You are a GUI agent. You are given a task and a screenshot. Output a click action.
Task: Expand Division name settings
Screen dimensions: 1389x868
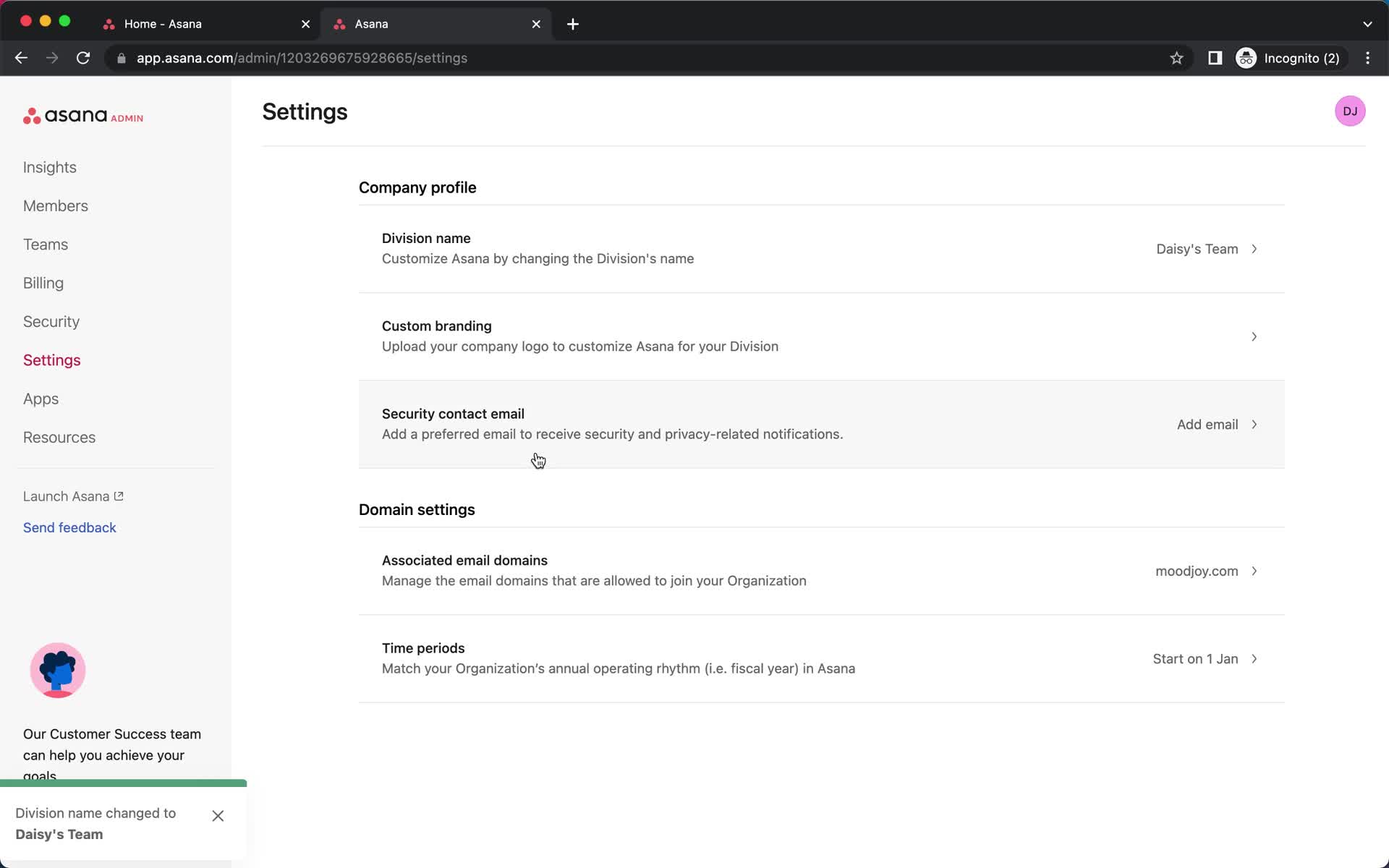tap(1256, 248)
